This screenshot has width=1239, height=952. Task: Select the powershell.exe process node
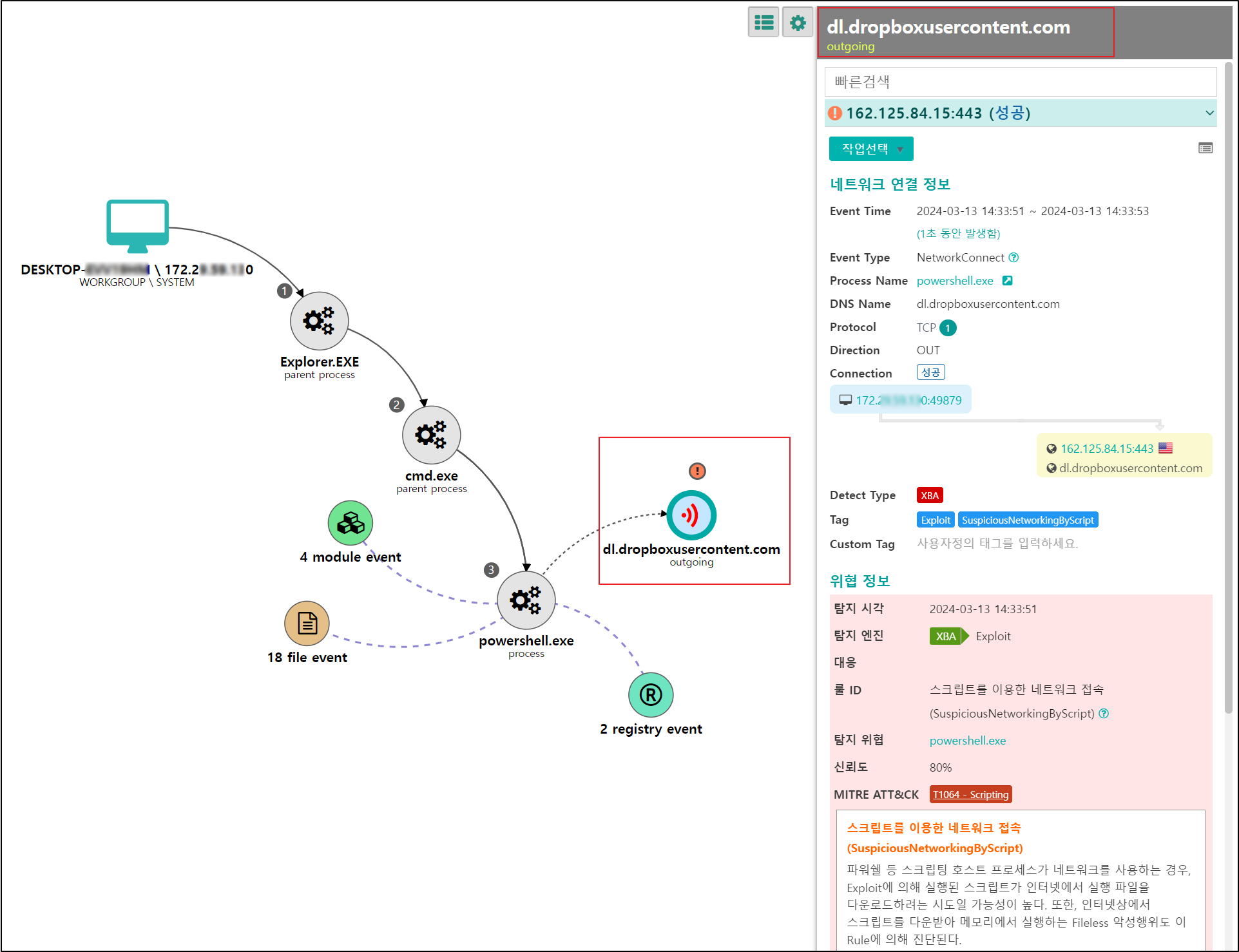click(x=526, y=600)
